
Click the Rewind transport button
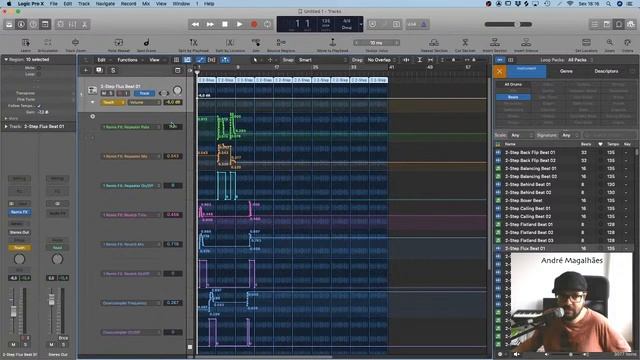coord(196,24)
